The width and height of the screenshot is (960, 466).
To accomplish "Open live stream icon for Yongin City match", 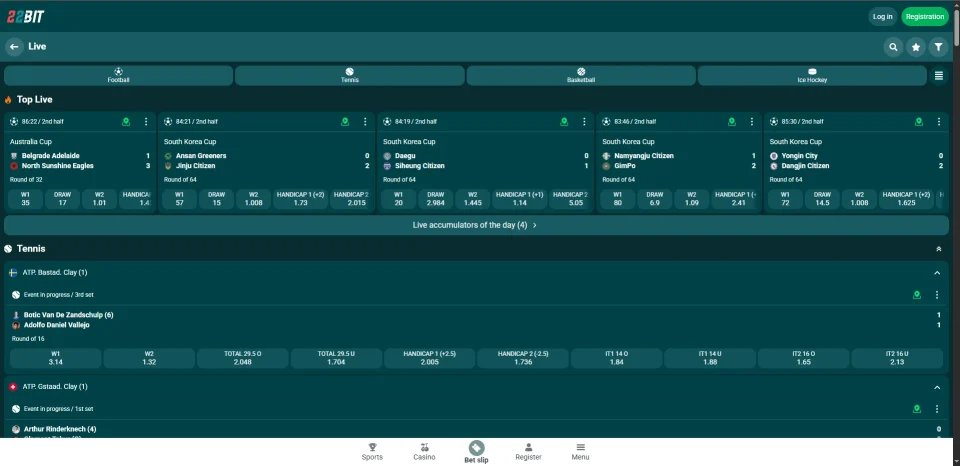I will point(919,122).
